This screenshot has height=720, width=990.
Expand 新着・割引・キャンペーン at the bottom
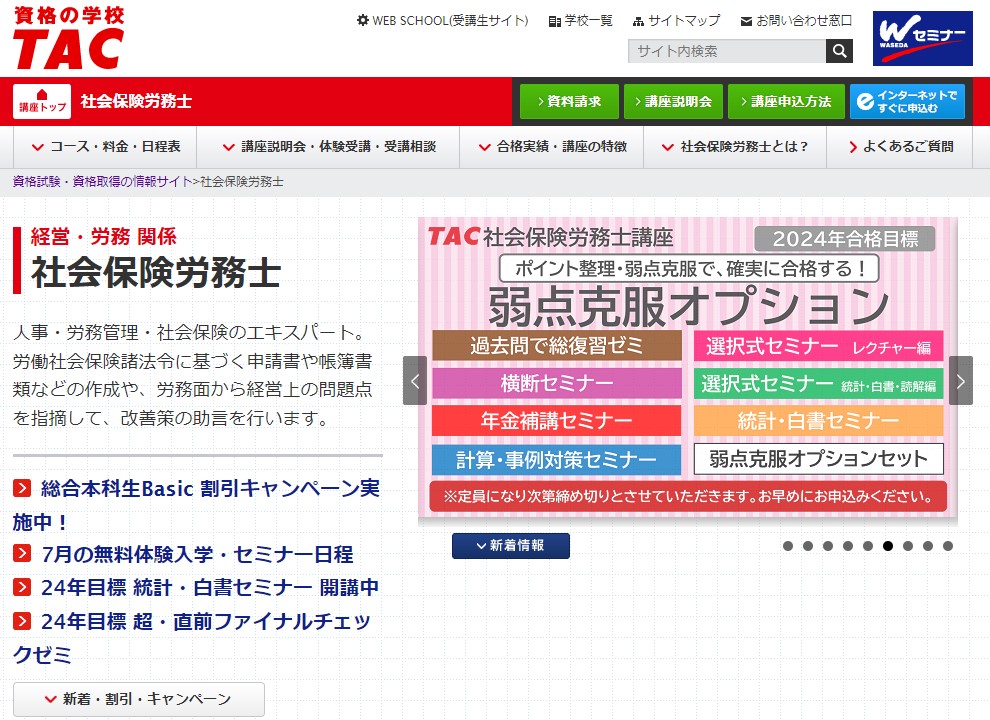[x=138, y=700]
